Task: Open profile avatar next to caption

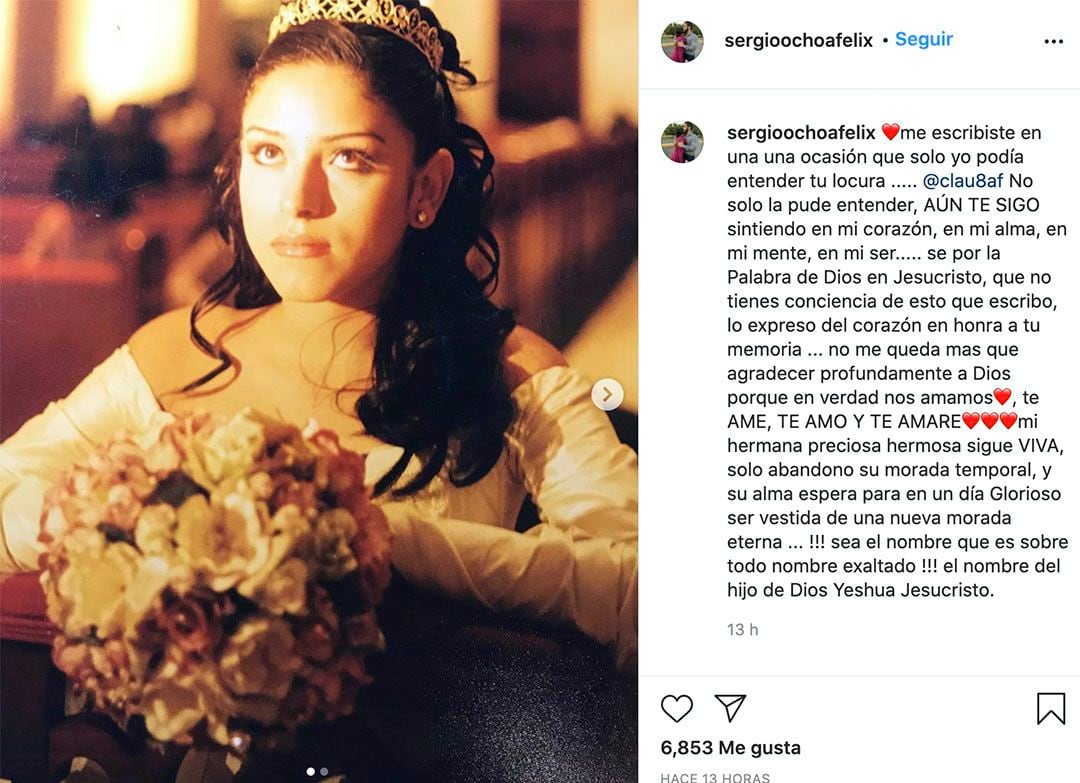Action: coord(682,142)
